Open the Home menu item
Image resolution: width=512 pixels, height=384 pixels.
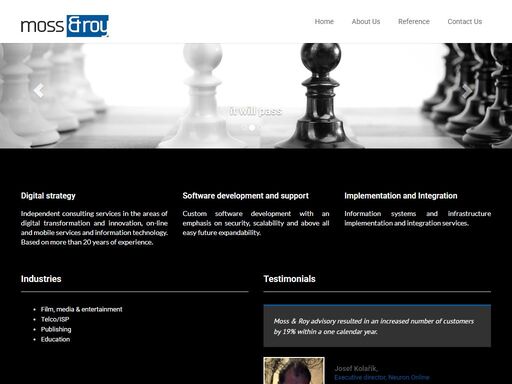click(x=324, y=22)
